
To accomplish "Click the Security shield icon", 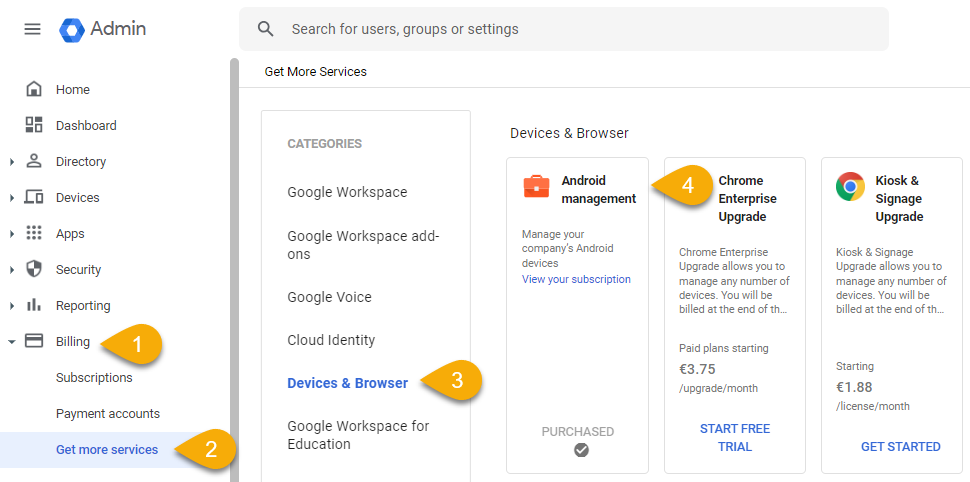I will (x=34, y=269).
